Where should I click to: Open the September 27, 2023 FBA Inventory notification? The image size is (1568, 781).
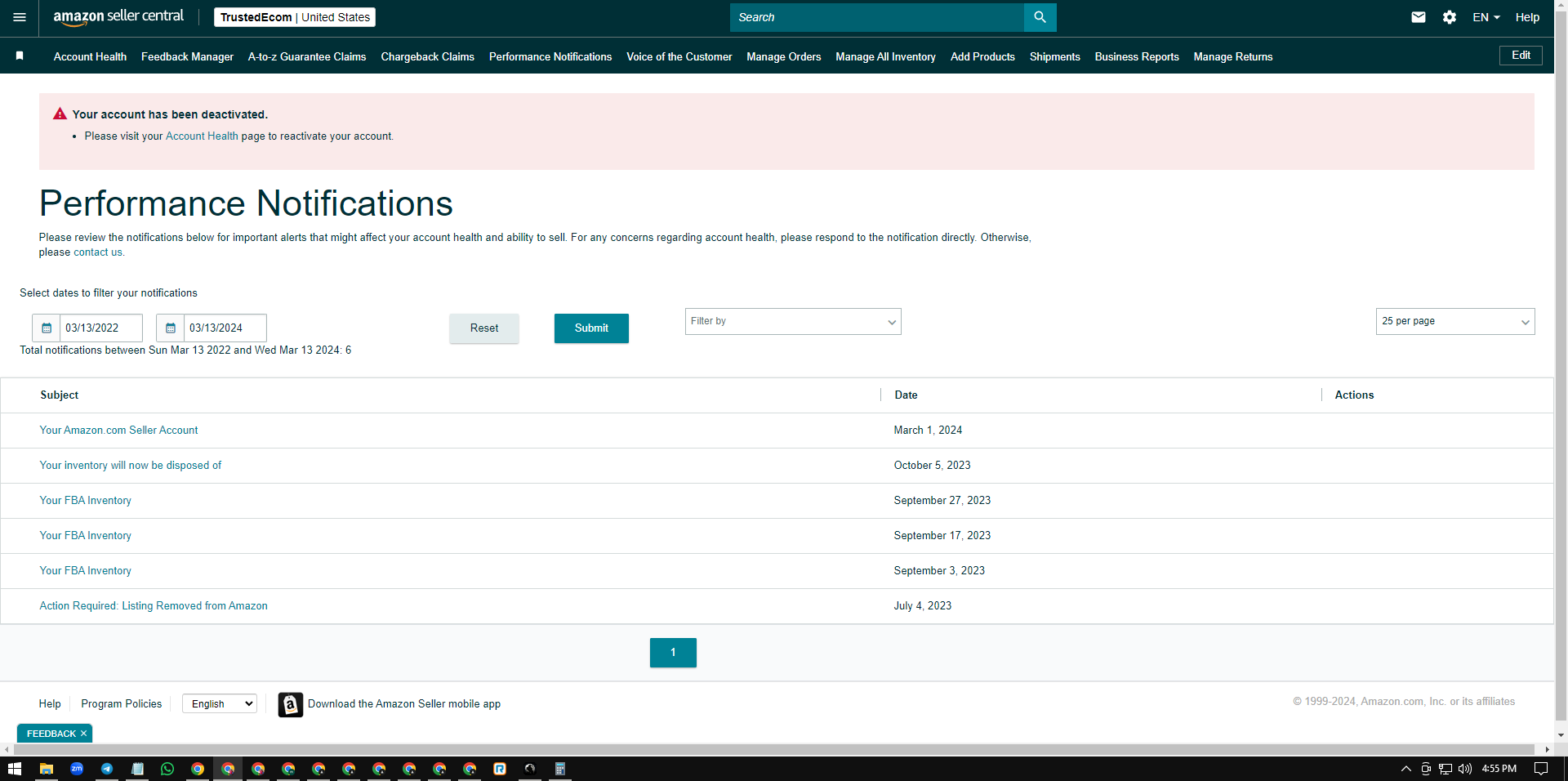click(86, 501)
